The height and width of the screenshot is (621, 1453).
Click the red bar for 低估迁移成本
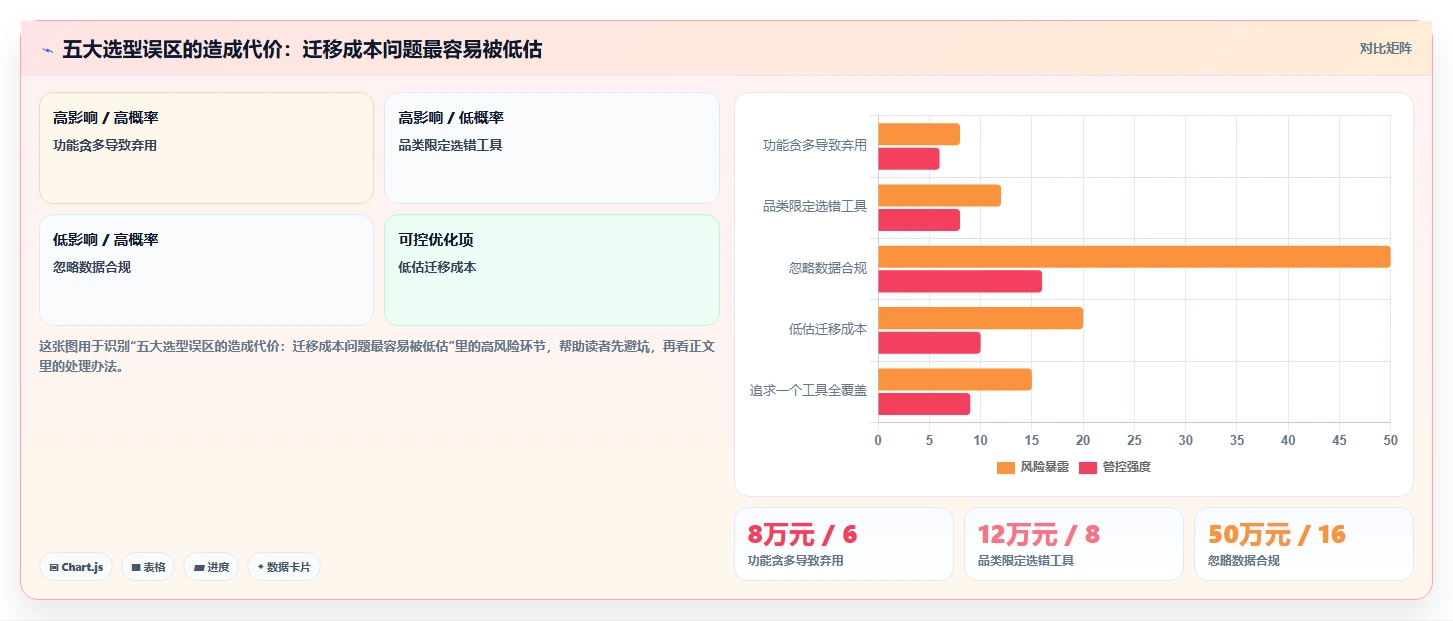click(x=929, y=343)
